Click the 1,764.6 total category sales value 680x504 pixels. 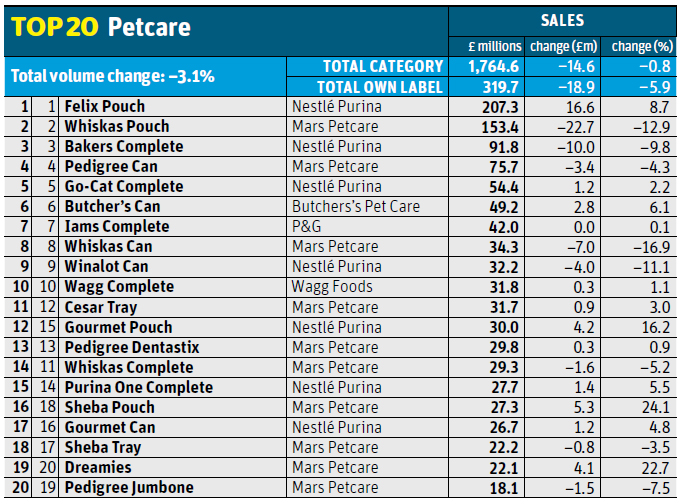496,66
